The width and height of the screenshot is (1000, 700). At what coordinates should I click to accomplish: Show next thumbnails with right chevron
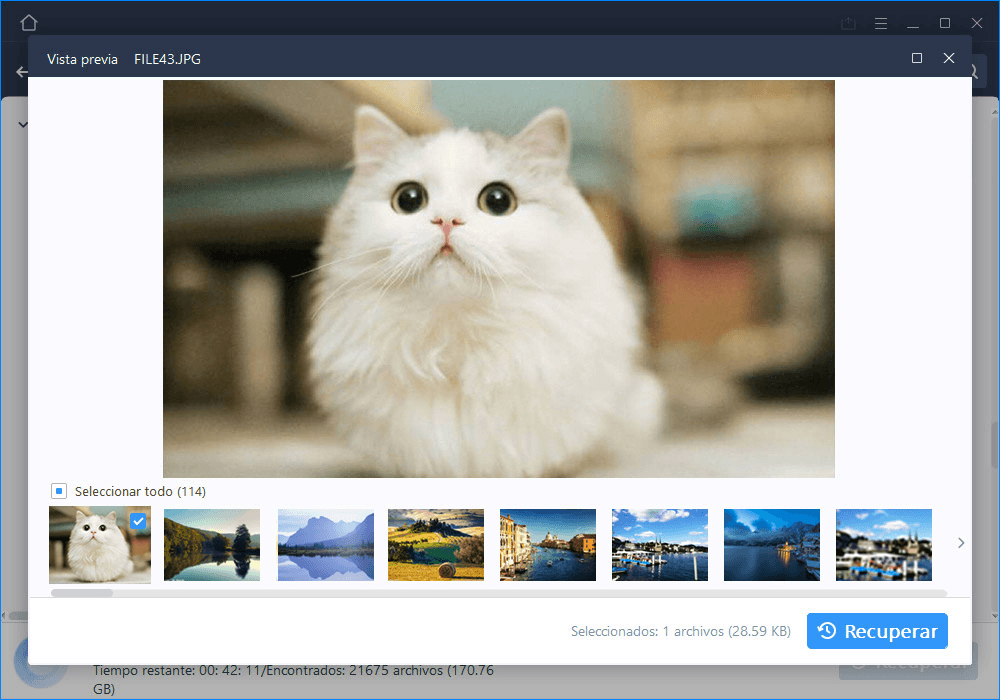pyautogui.click(x=961, y=543)
